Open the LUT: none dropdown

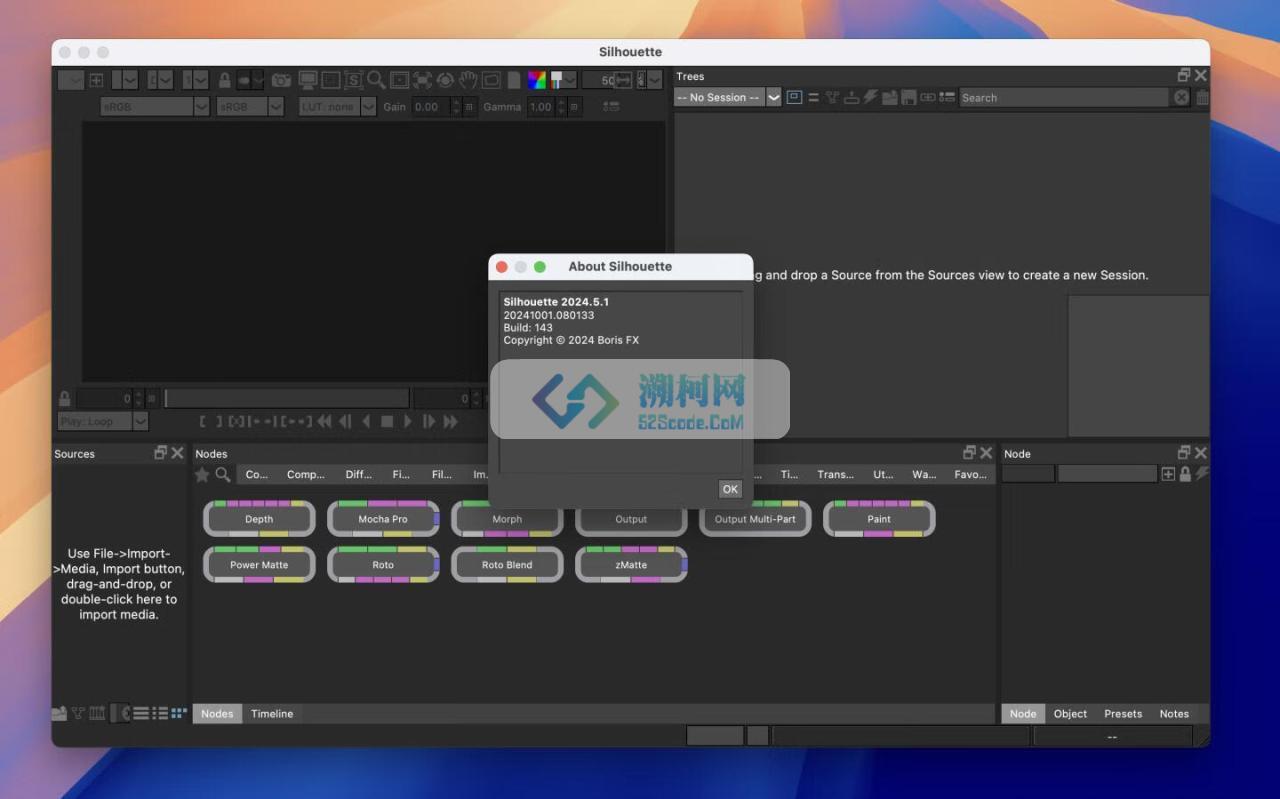[337, 106]
